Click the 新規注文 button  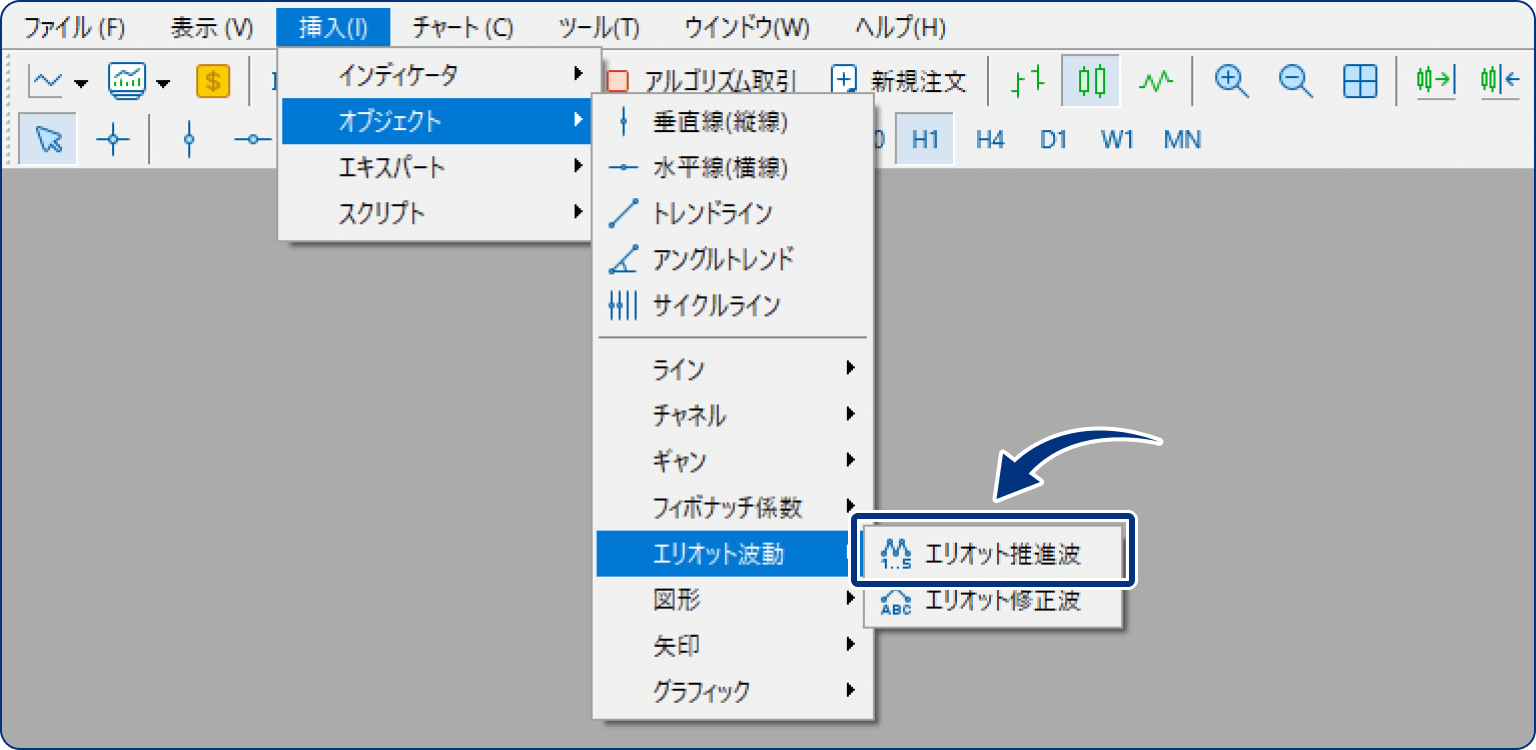click(x=900, y=81)
